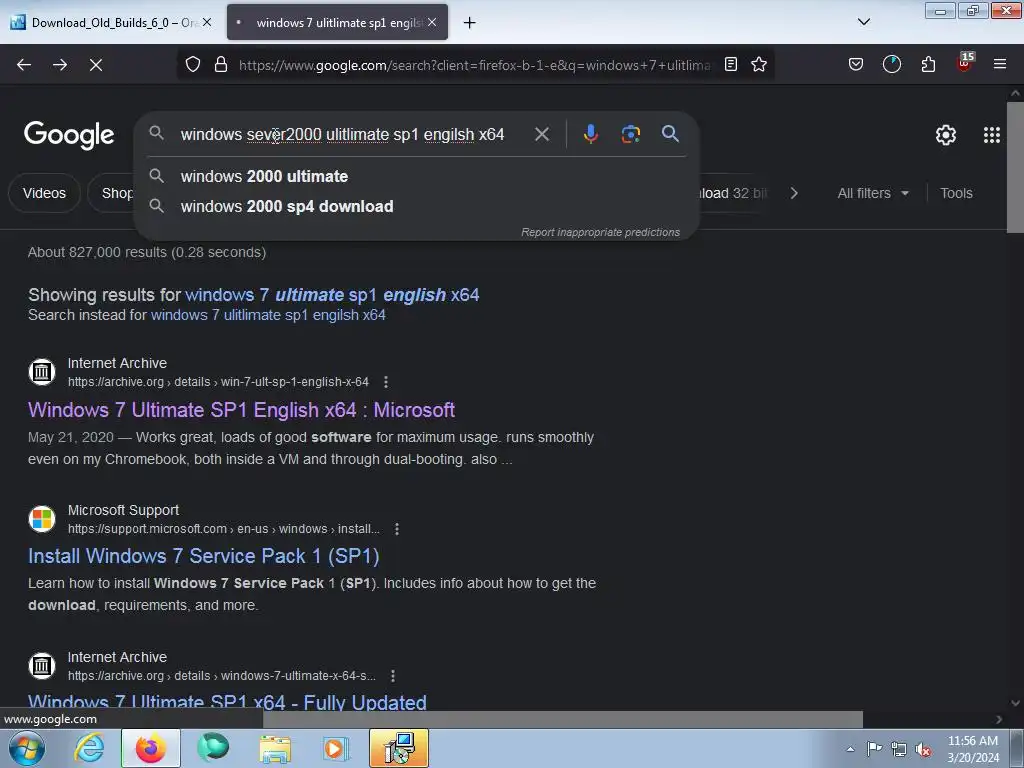Go back with the browser back arrow
Image resolution: width=1024 pixels, height=768 pixels.
pyautogui.click(x=24, y=65)
